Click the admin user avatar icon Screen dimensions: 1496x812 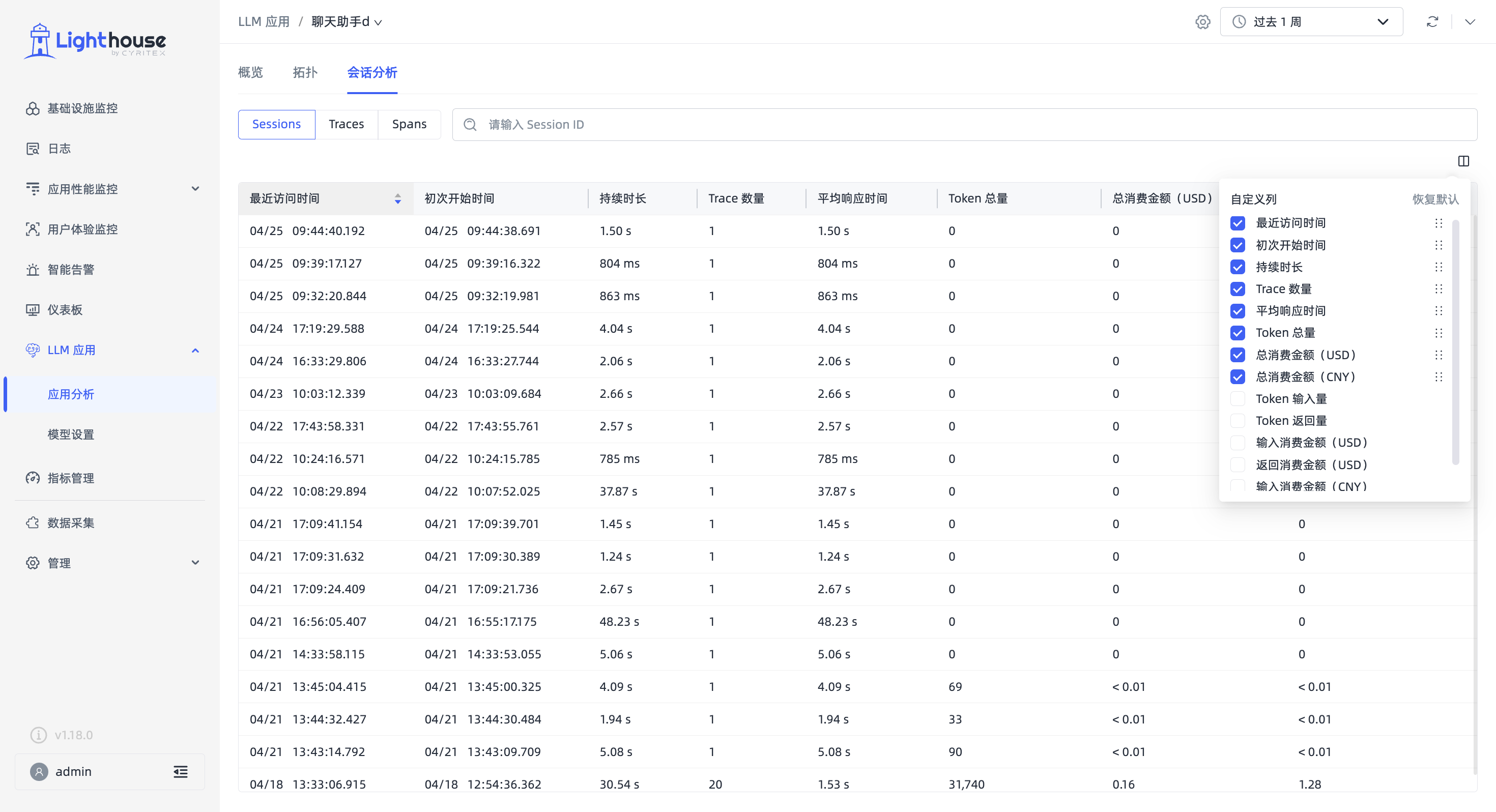39,771
